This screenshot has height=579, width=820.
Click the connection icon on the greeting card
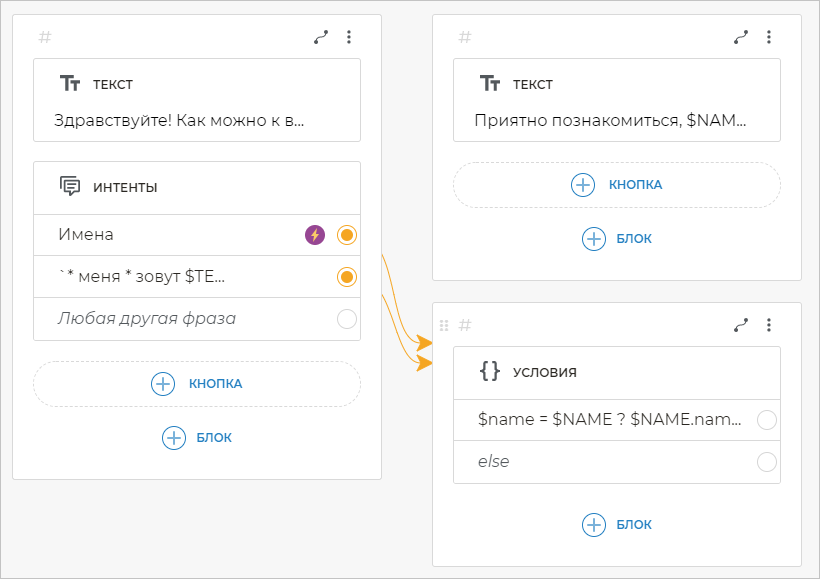point(321,37)
